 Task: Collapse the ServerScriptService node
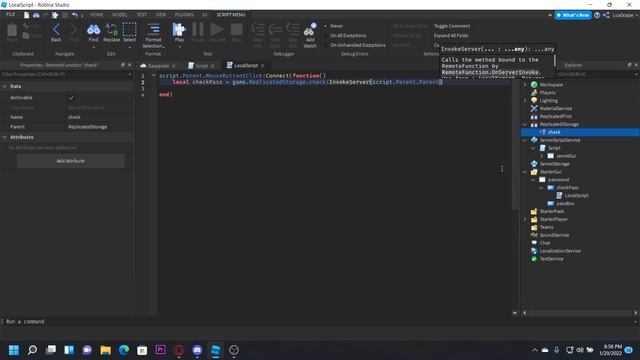525,140
